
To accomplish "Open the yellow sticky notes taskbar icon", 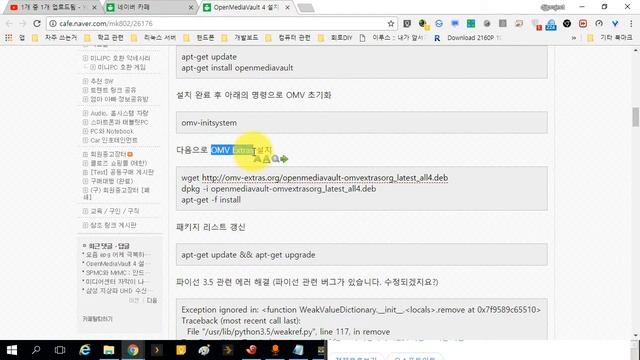I will pyautogui.click(x=181, y=350).
